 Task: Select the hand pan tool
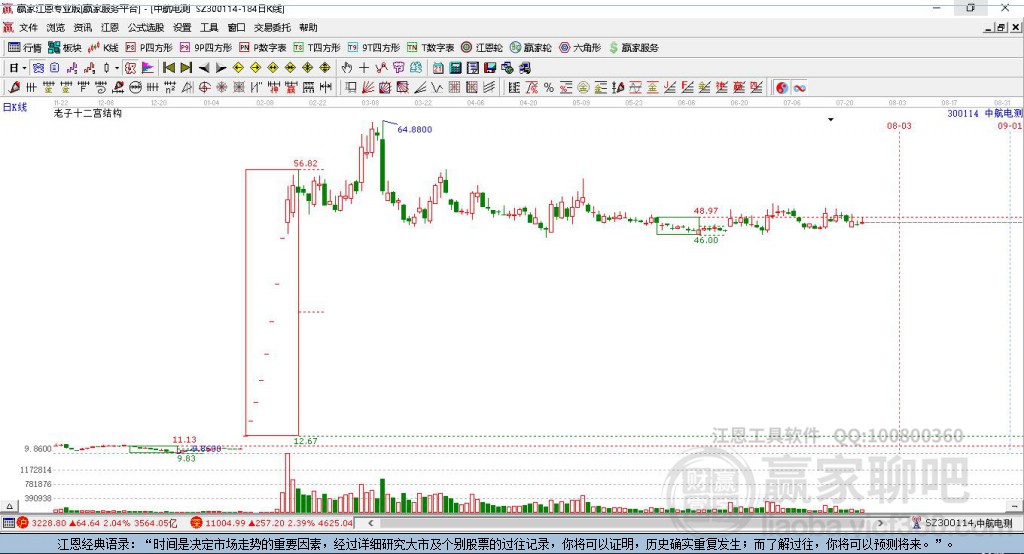point(347,68)
